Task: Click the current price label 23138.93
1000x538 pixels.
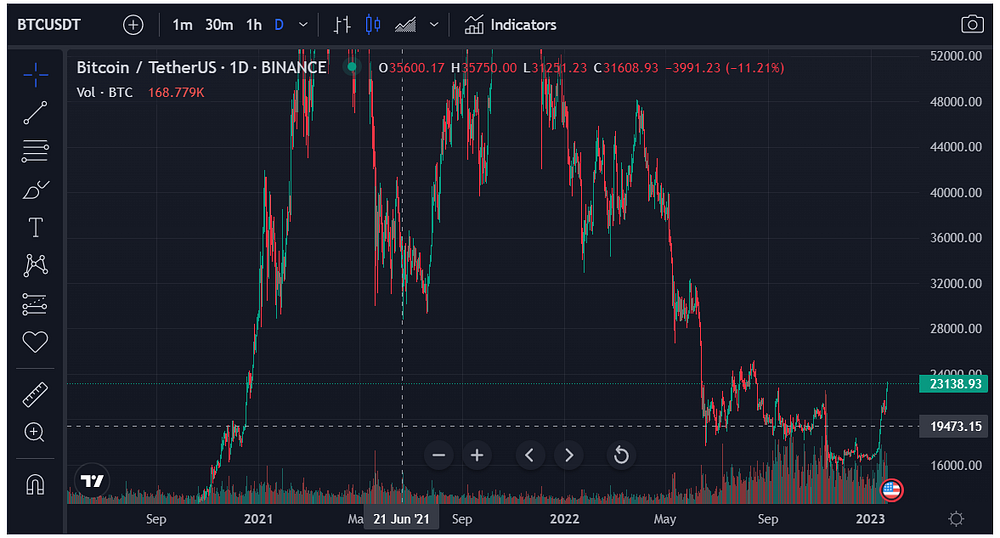Action: click(955, 384)
